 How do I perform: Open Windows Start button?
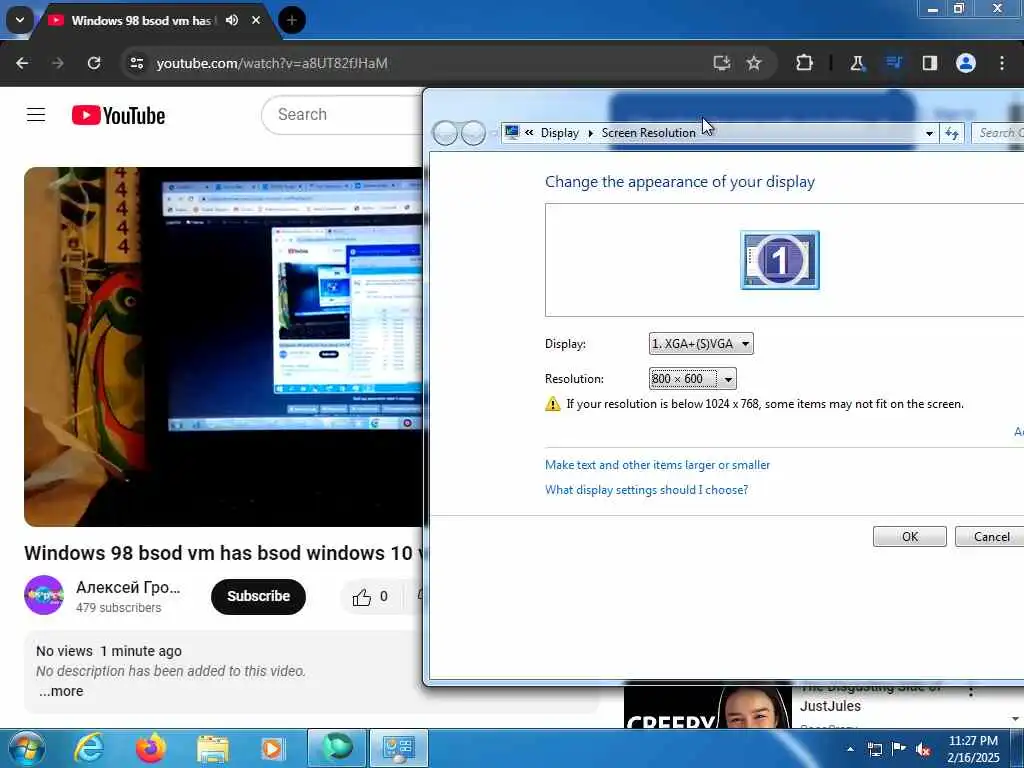[27, 748]
